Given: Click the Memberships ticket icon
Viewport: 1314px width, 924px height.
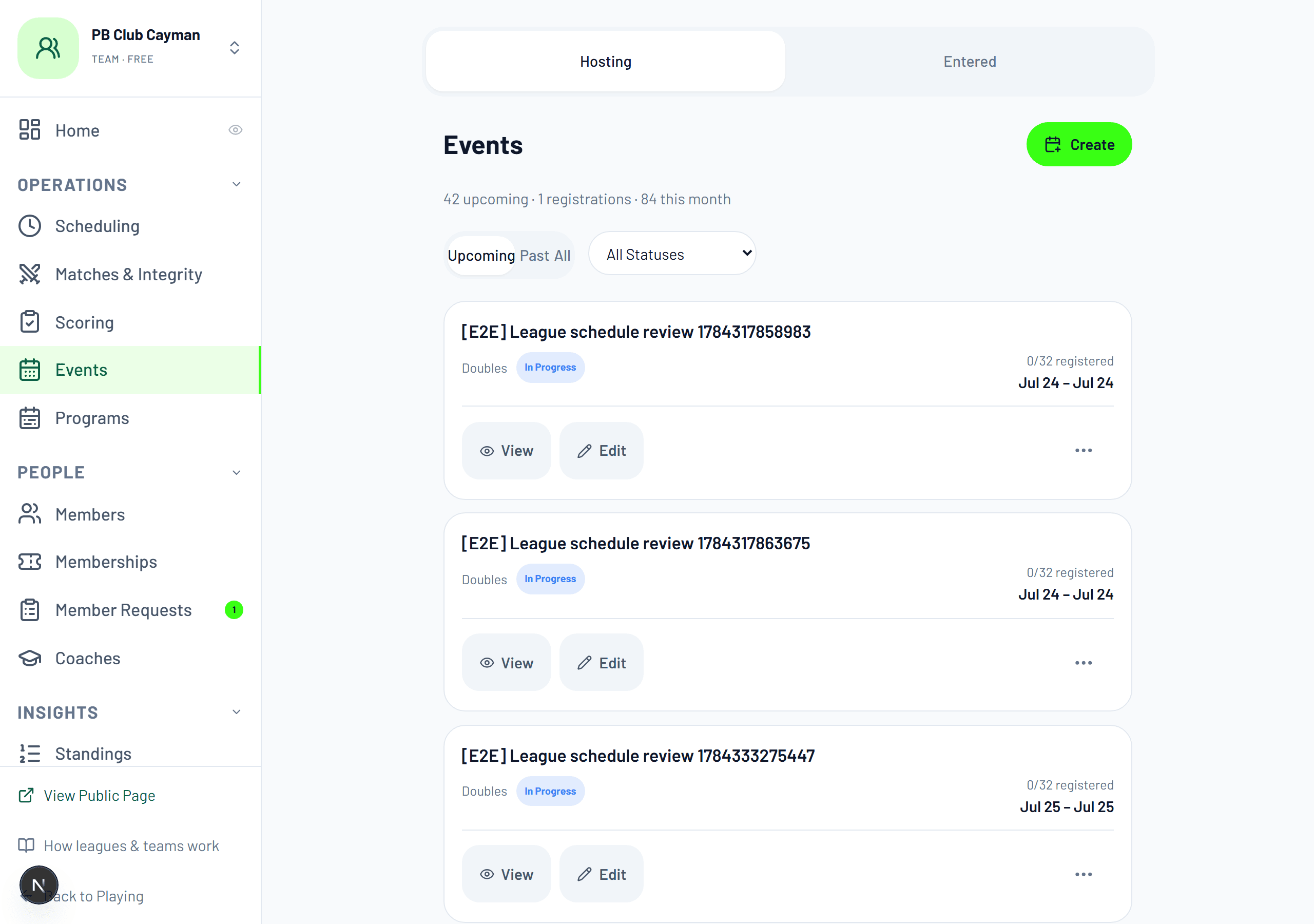Looking at the screenshot, I should point(30,562).
